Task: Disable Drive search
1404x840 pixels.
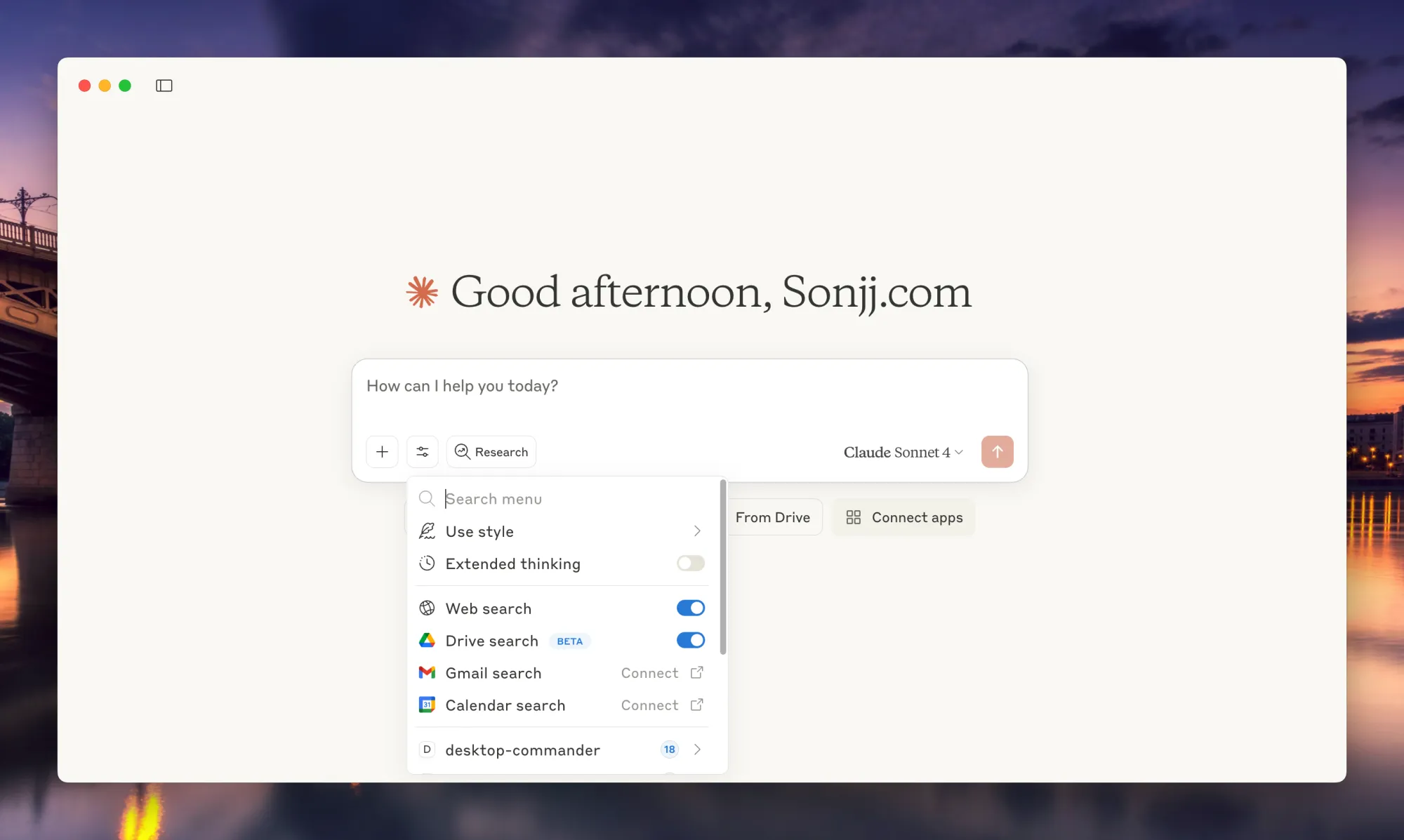Action: coord(690,640)
